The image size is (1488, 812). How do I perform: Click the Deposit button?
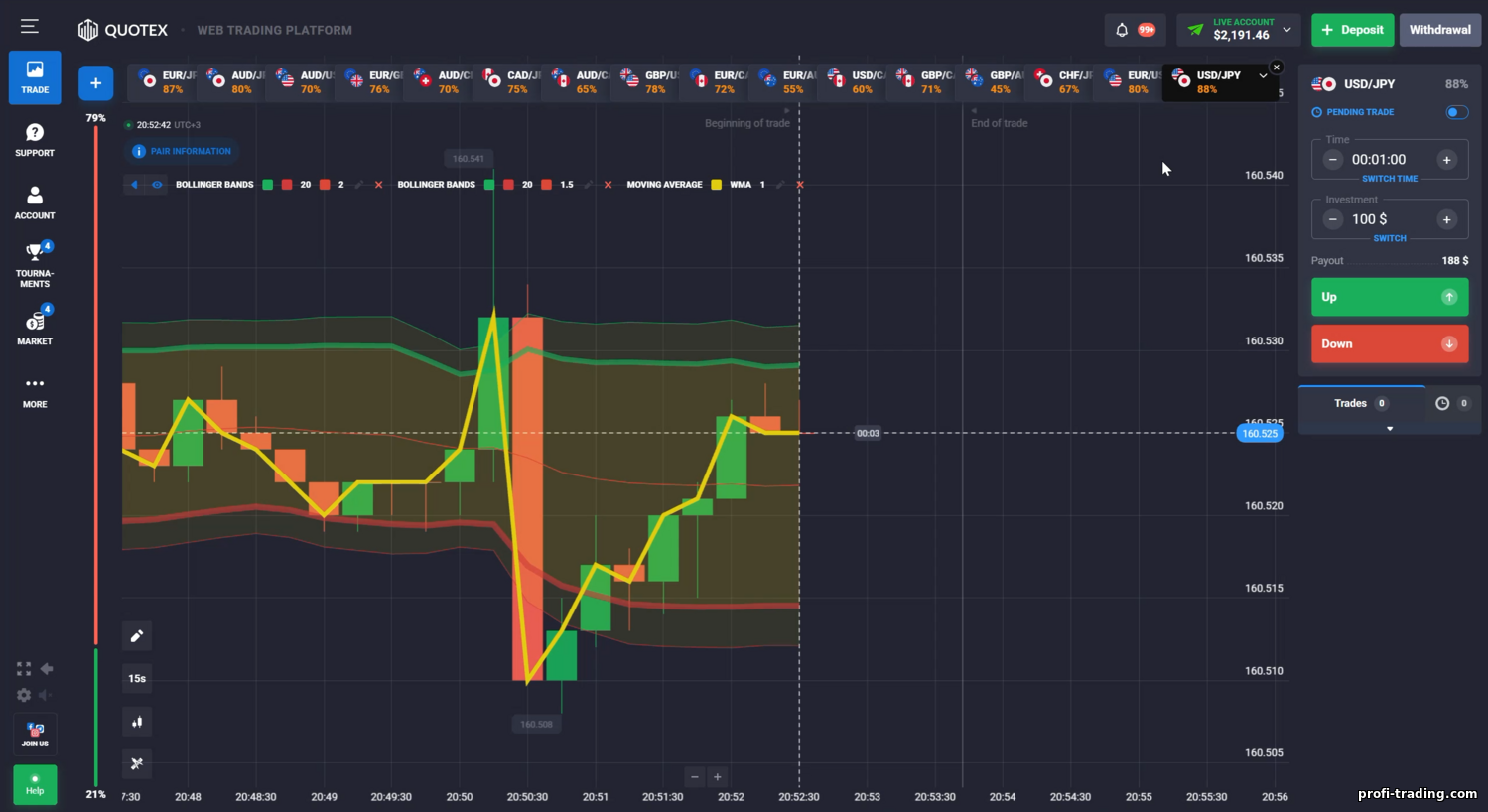(x=1352, y=30)
